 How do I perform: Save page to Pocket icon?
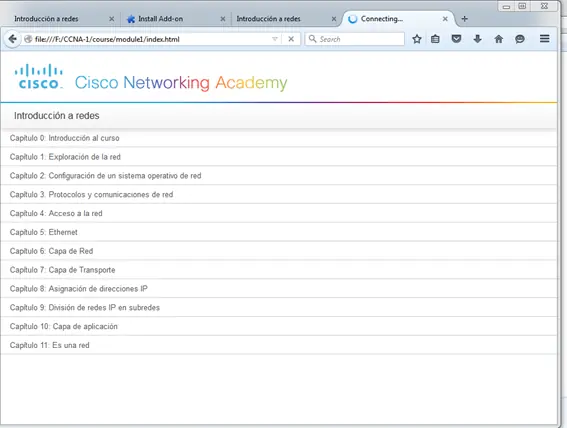click(x=456, y=39)
